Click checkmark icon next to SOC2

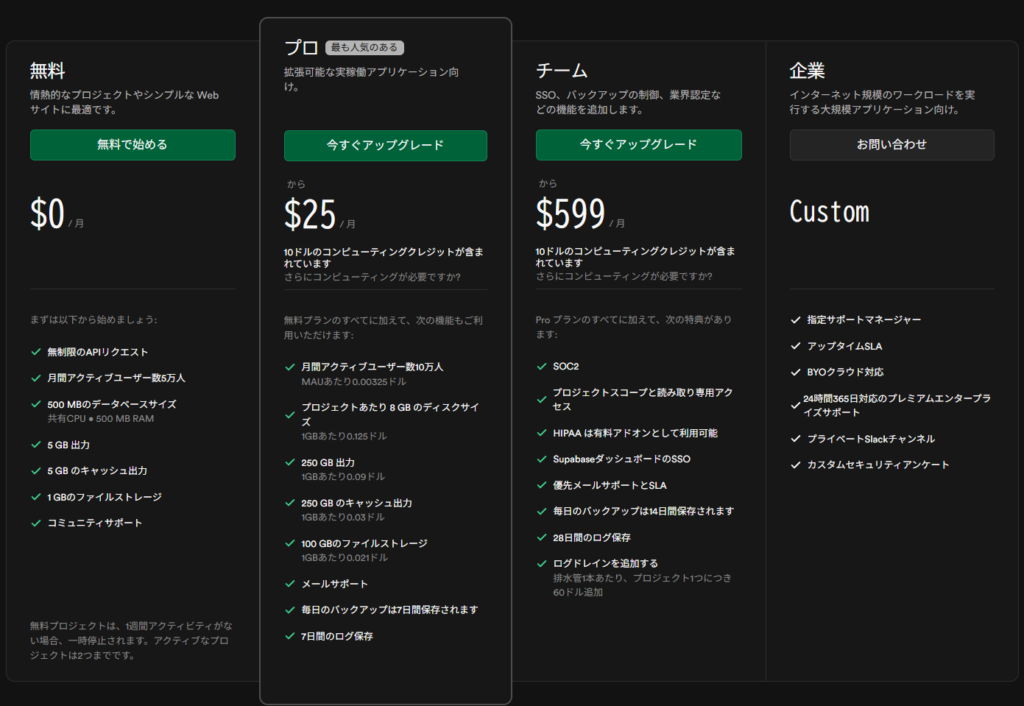[x=541, y=367]
